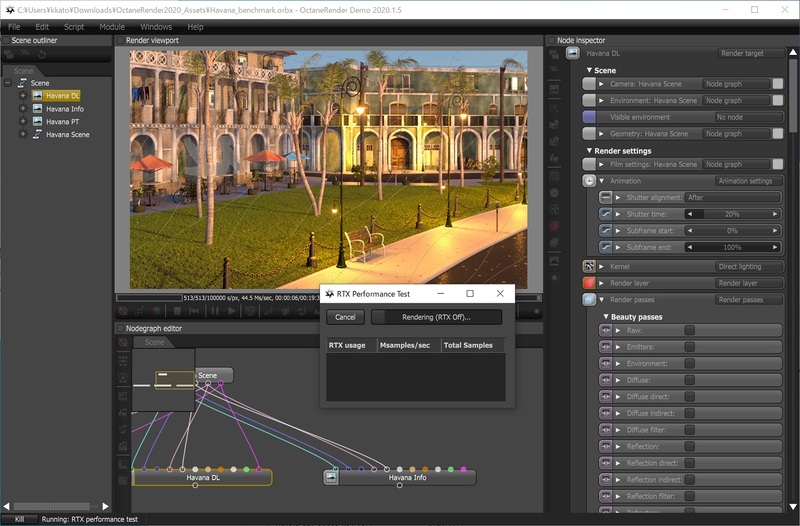The image size is (800, 526).
Task: Expand the Havana Info tree node
Action: (22, 109)
